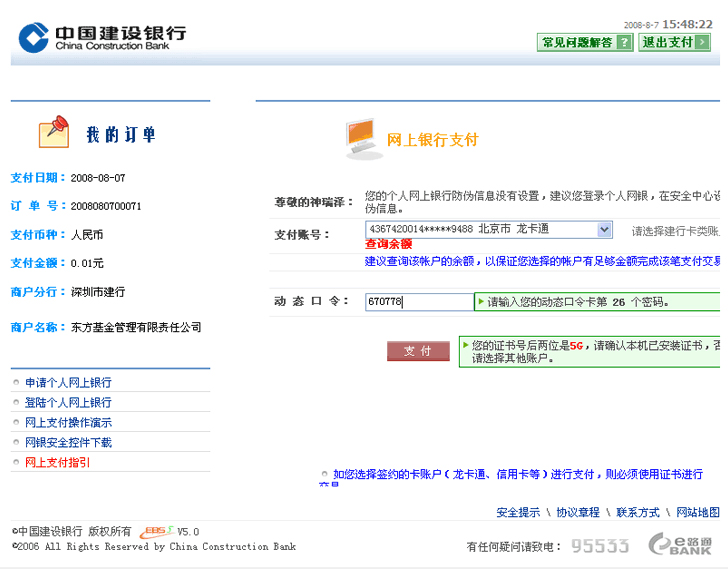Open 网银安全控件下载 link
Image resolution: width=728 pixels, height=569 pixels.
[68, 442]
